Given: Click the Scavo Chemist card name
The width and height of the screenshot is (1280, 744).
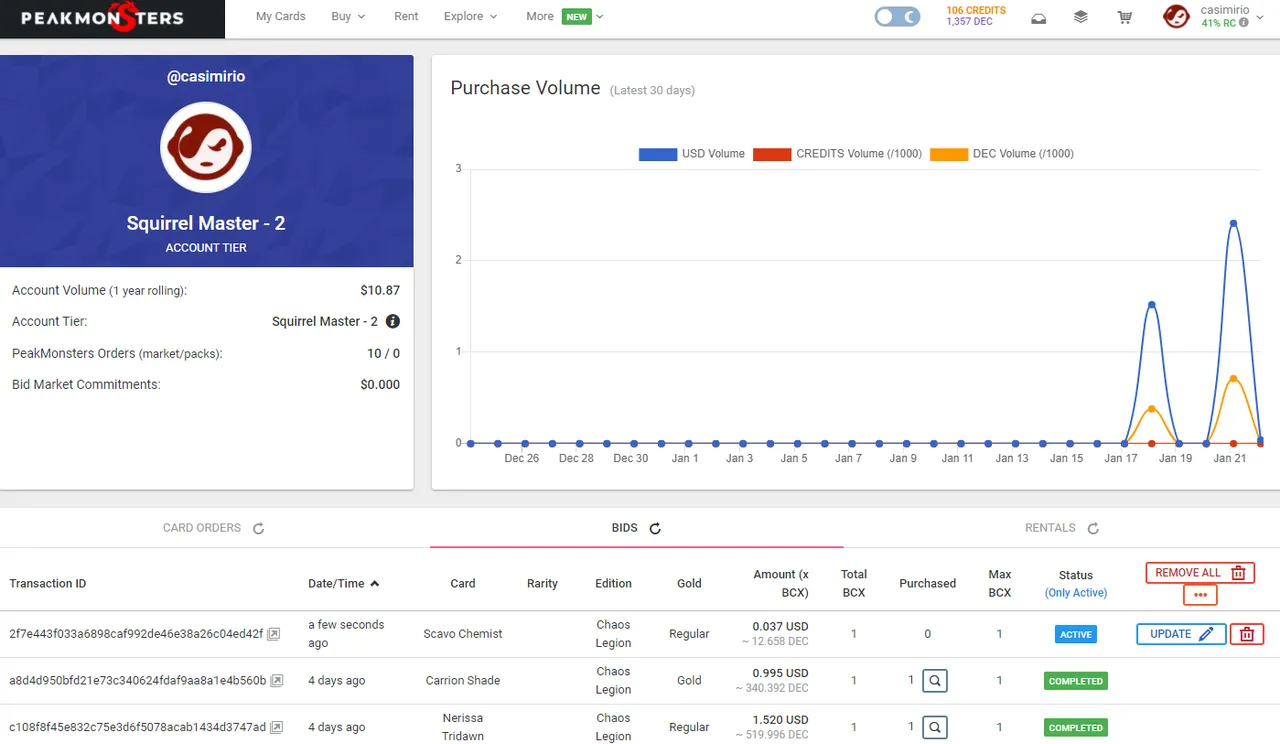Looking at the screenshot, I should point(463,634).
